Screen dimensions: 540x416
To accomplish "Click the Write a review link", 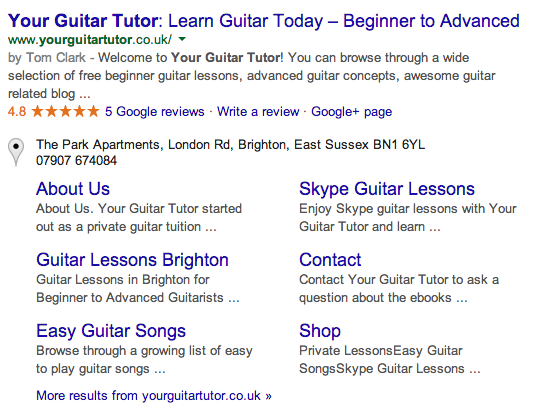I will (258, 112).
